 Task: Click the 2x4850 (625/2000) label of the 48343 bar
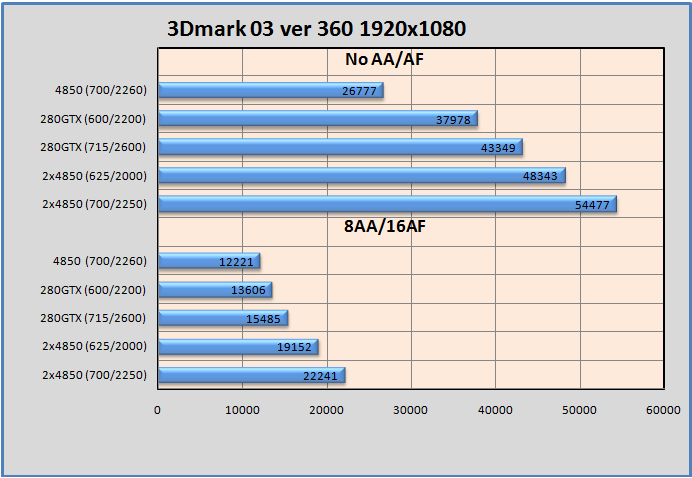[x=94, y=176]
